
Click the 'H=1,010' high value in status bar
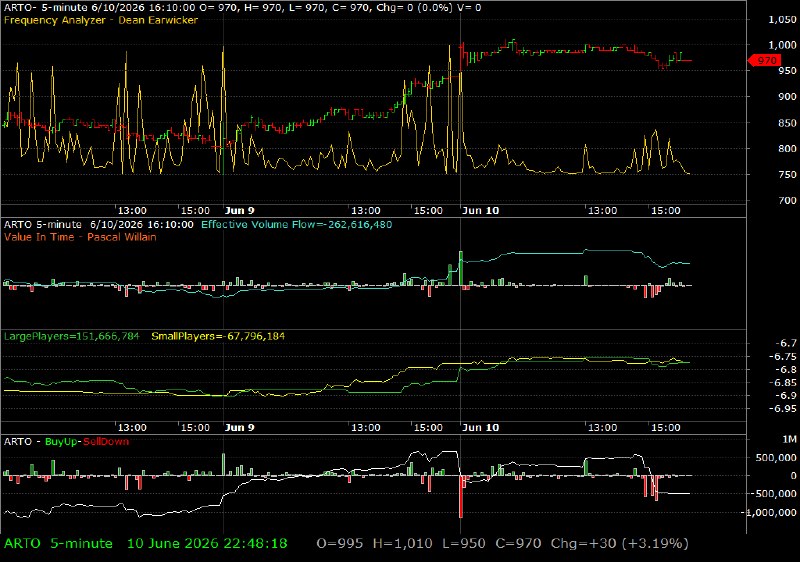(x=403, y=544)
